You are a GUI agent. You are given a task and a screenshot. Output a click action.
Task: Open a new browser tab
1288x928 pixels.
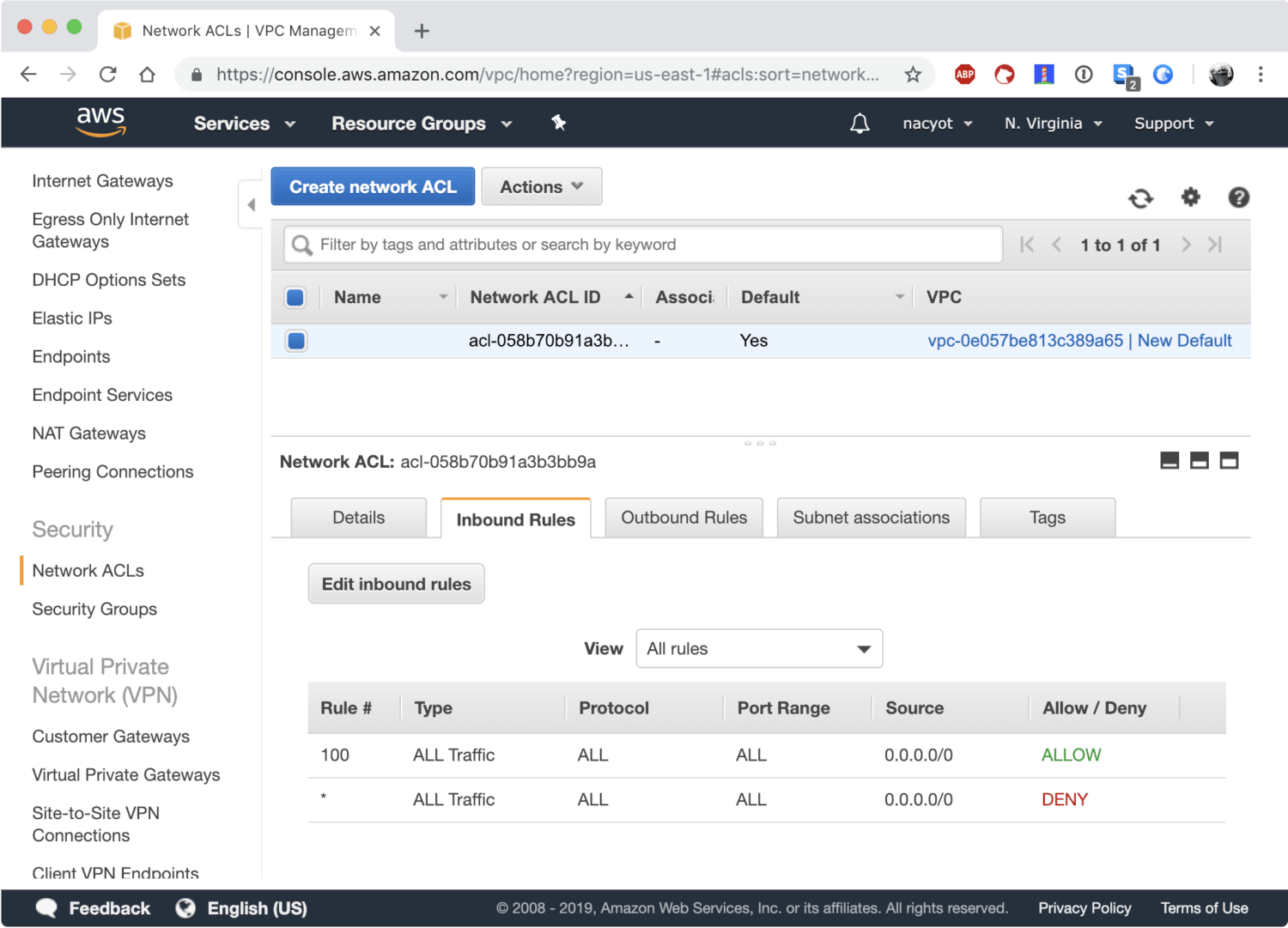click(422, 31)
